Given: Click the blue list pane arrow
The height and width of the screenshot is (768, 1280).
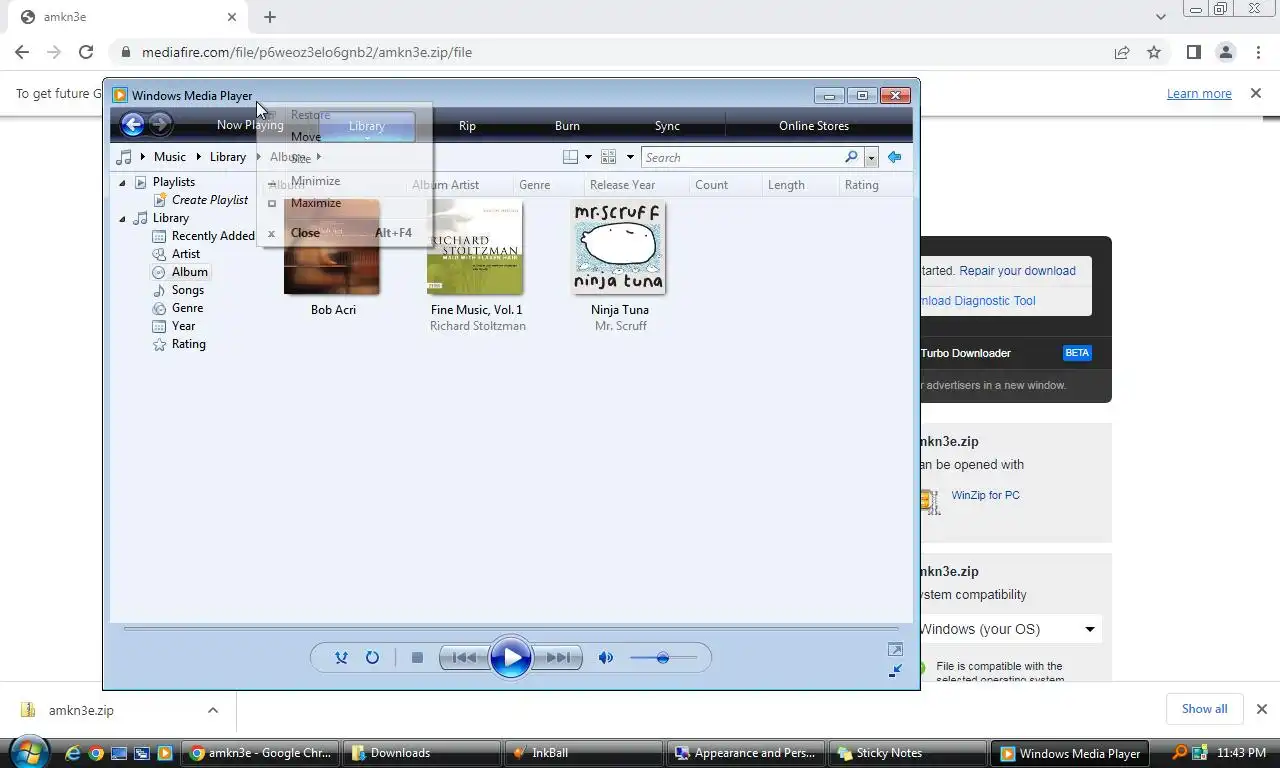Looking at the screenshot, I should 894,157.
